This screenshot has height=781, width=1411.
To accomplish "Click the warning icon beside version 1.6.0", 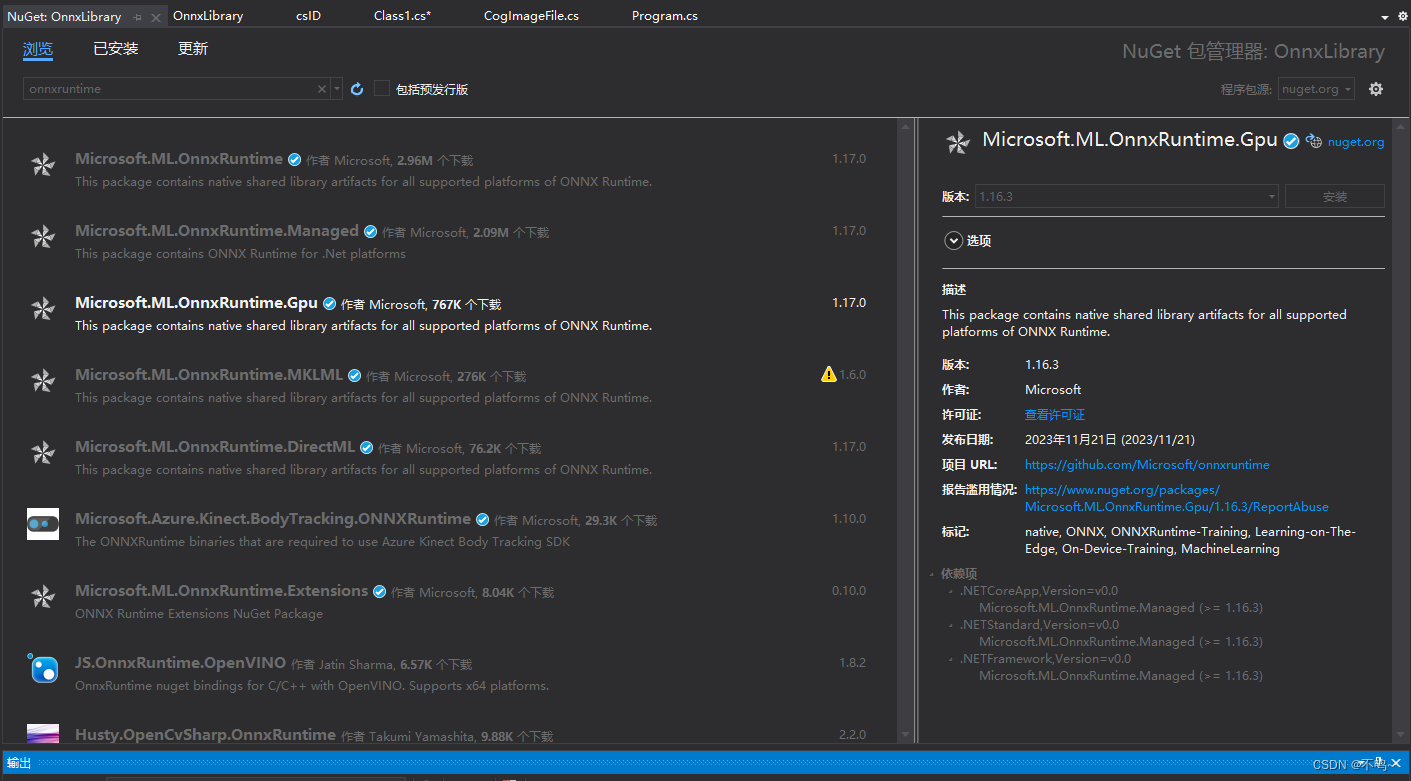I will pyautogui.click(x=828, y=373).
